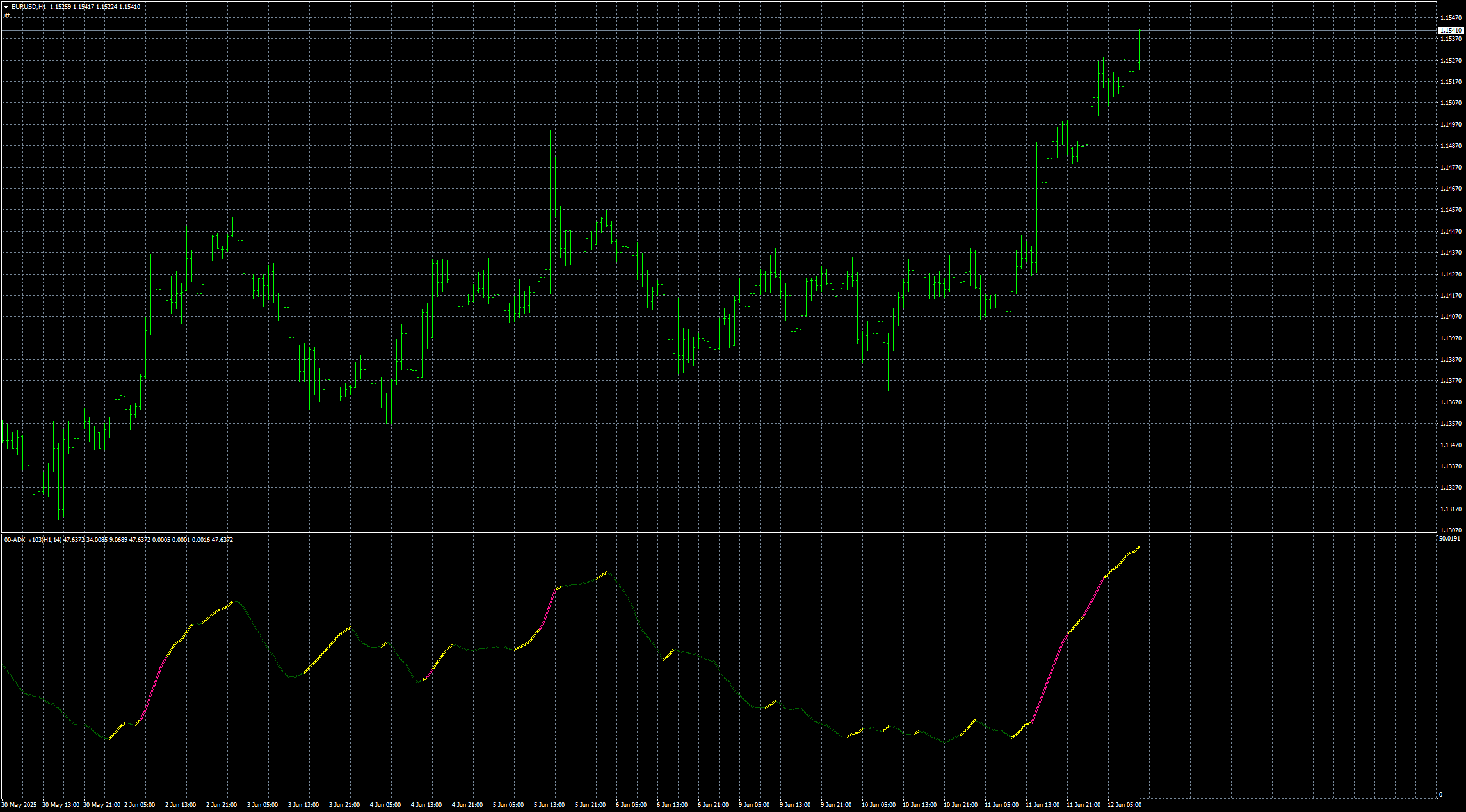Click time axis label 4 Jun 21:00

[x=467, y=805]
